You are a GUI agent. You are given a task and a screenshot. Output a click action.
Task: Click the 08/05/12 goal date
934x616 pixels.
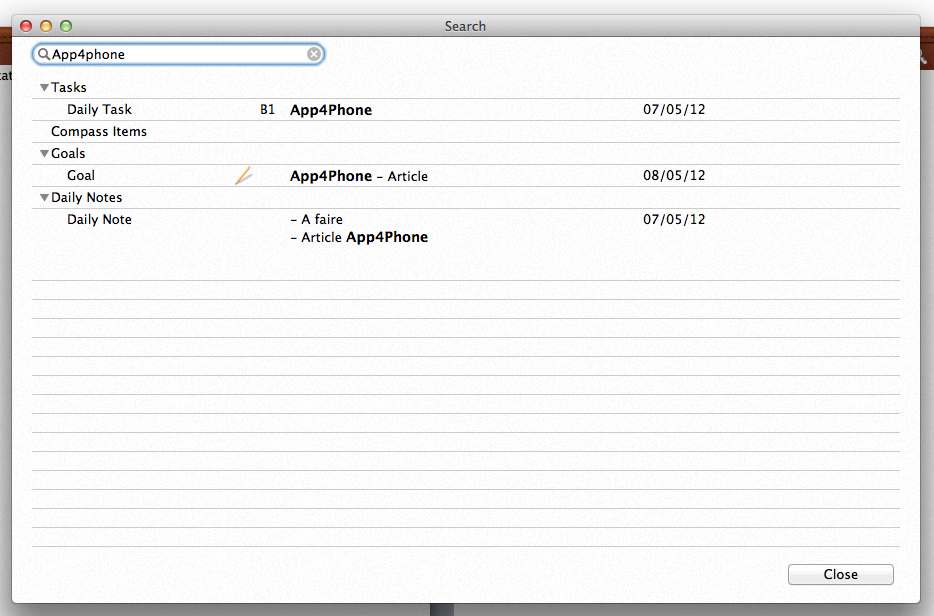pos(674,176)
